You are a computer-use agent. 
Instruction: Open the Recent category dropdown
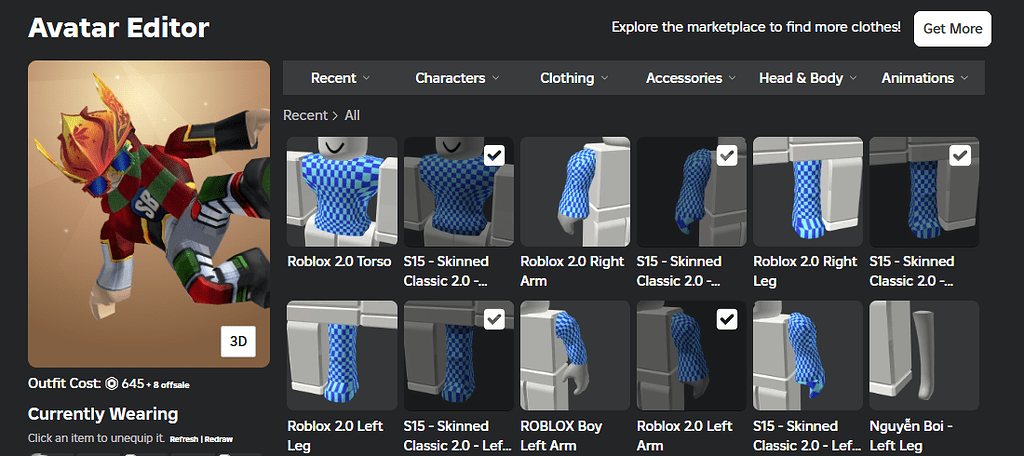pyautogui.click(x=340, y=78)
